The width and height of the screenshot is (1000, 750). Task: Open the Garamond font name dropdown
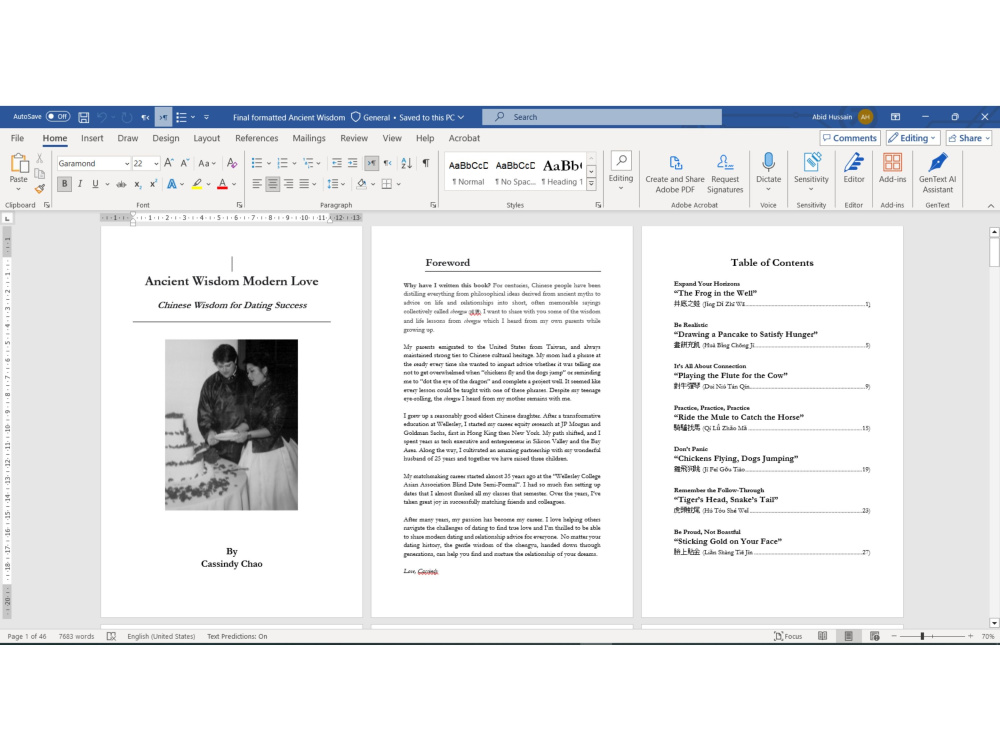[x=127, y=164]
